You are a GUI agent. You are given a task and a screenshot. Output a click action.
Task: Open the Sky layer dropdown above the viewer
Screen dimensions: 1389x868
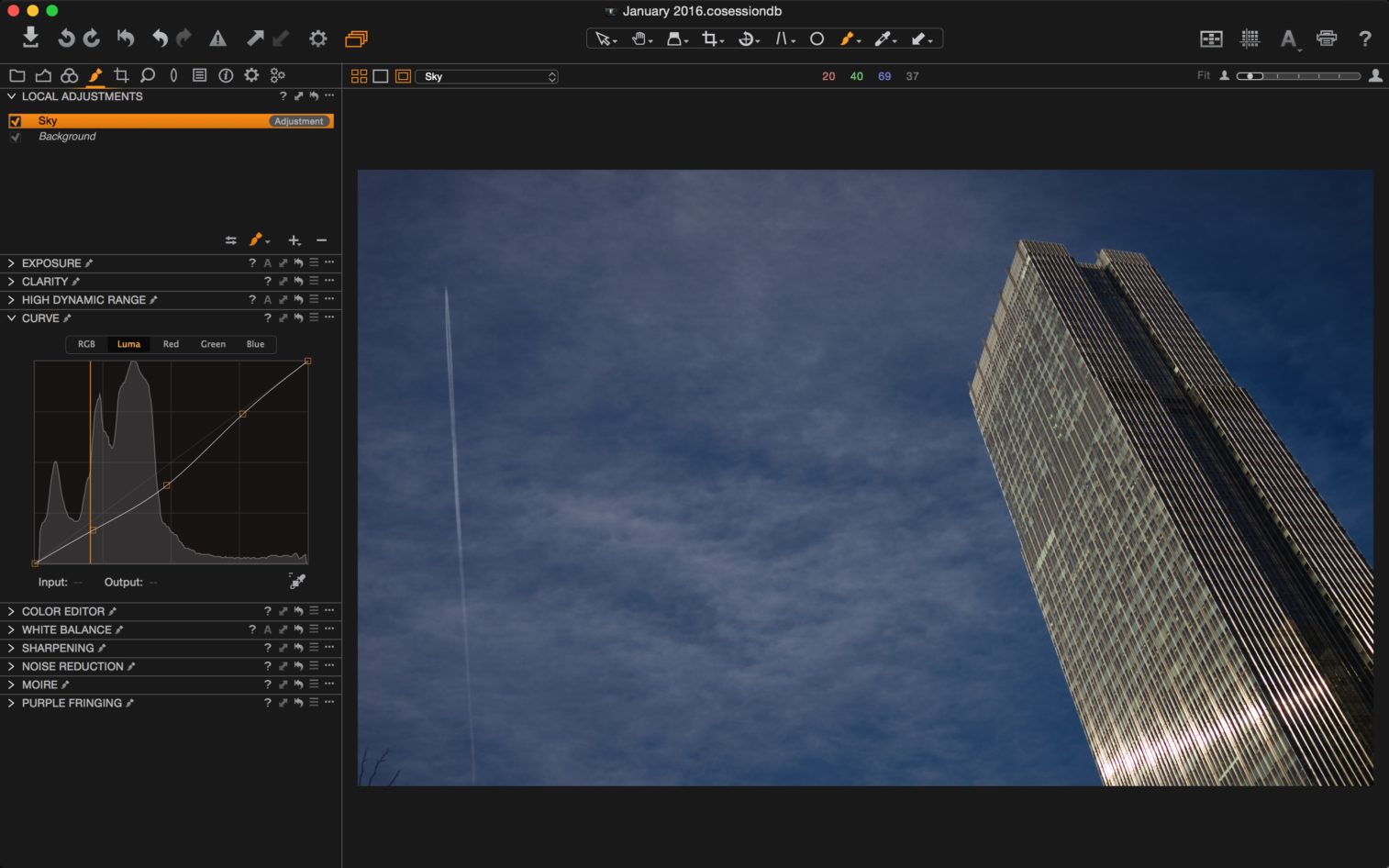[x=486, y=76]
